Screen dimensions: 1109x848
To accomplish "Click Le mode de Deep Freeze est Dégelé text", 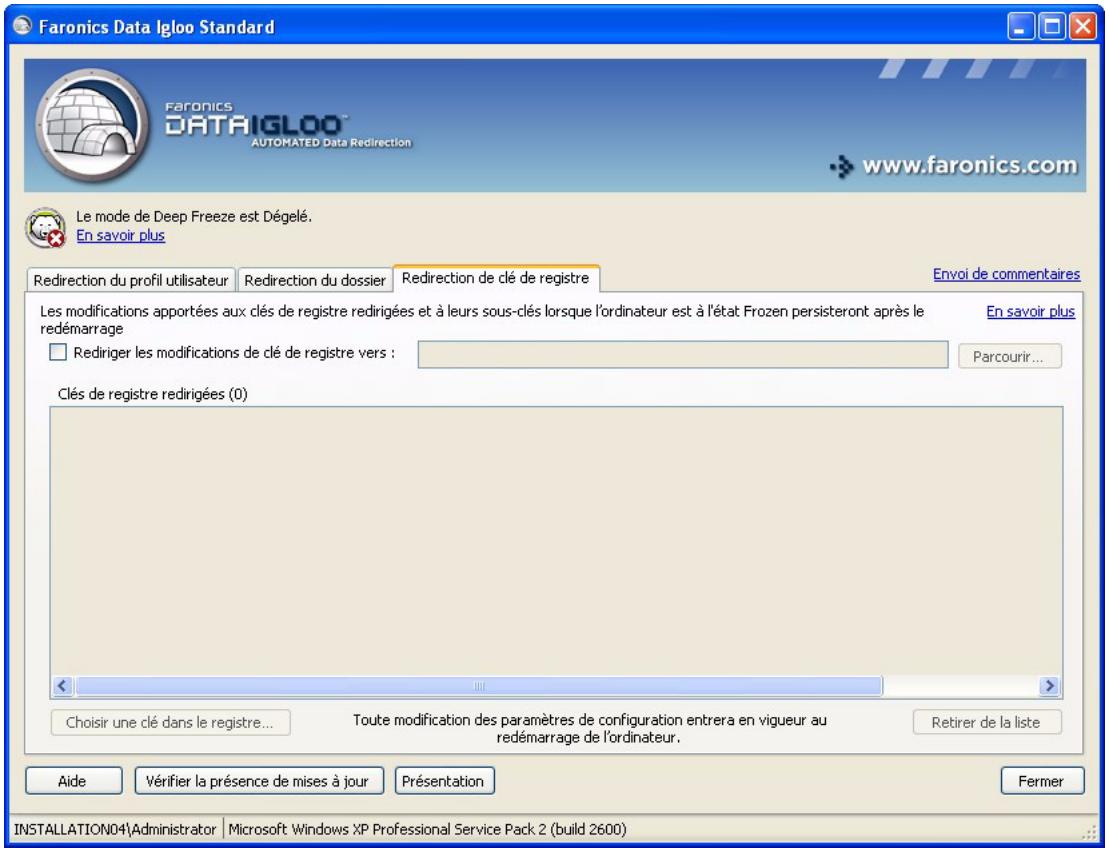I will click(194, 216).
